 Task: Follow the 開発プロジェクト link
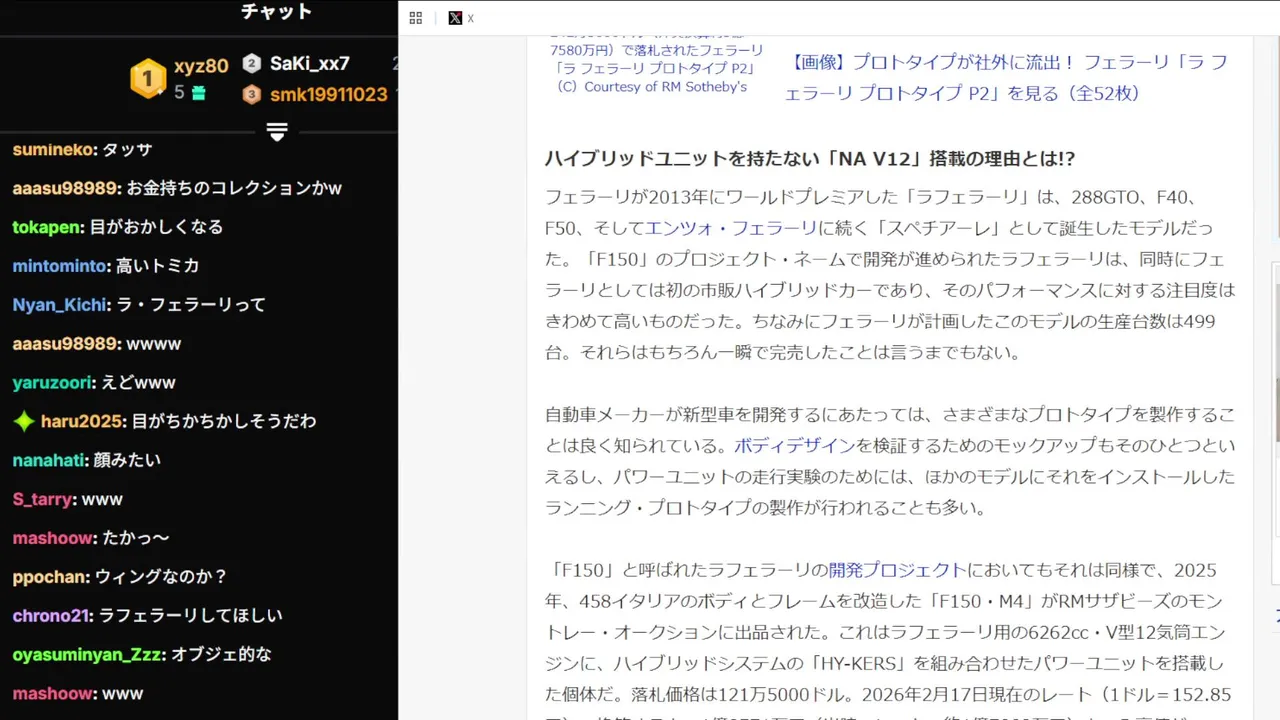click(897, 571)
